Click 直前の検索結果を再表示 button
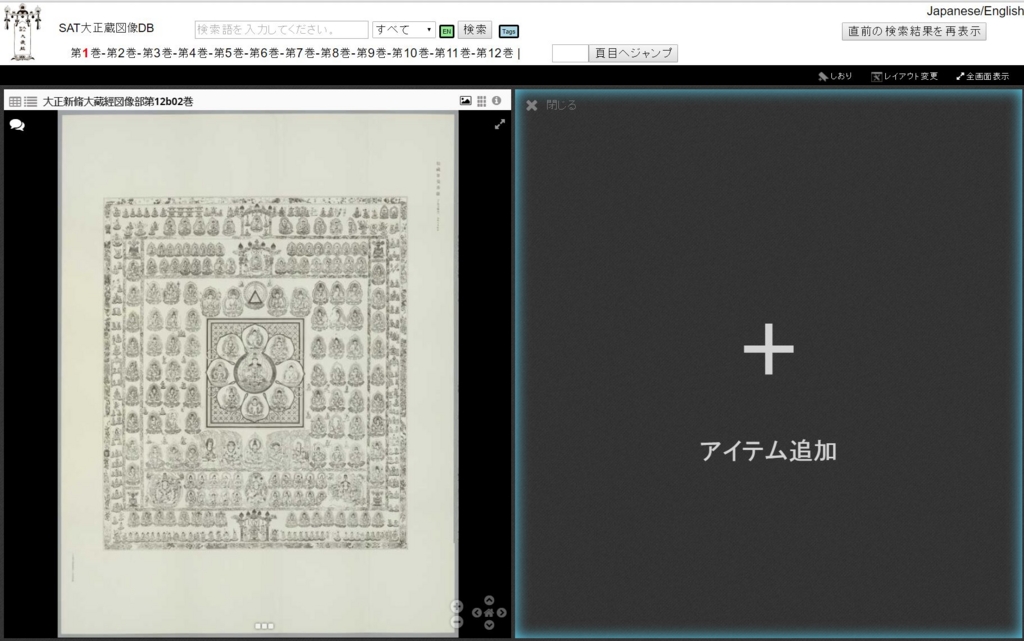Screen dimensions: 1024x641 914,31
